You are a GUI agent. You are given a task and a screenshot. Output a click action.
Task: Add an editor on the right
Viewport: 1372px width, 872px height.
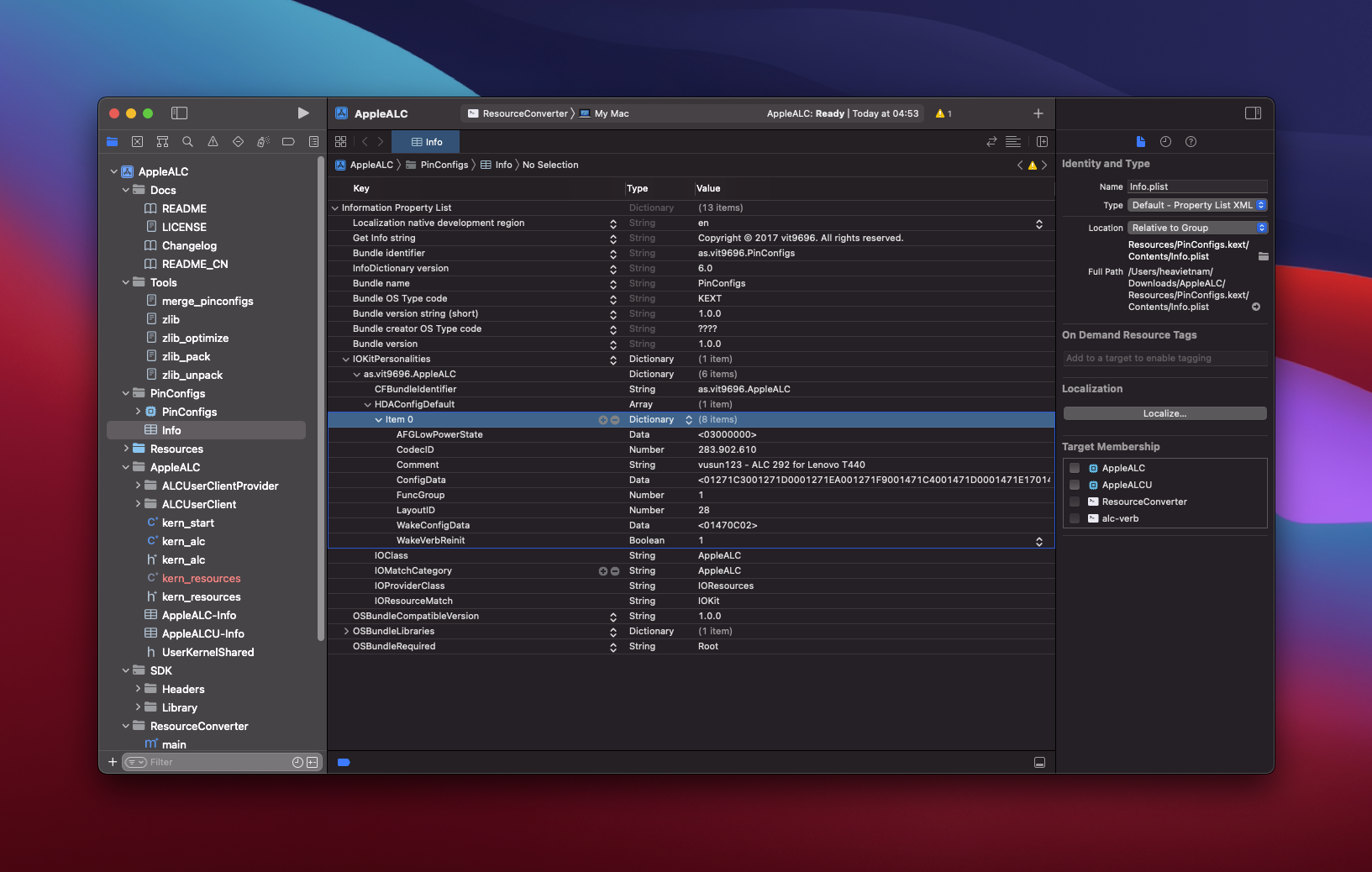1042,142
